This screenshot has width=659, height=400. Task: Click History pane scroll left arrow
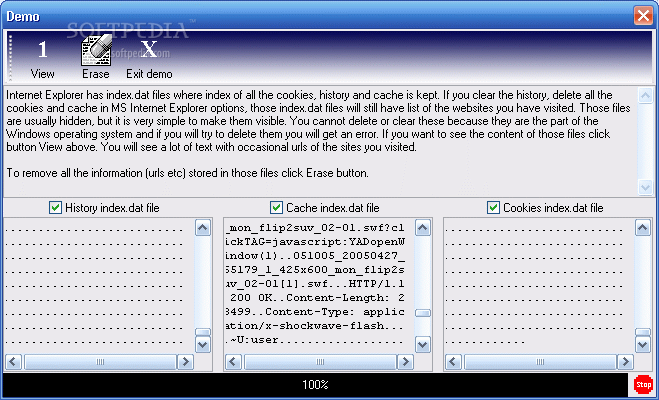click(x=13, y=362)
